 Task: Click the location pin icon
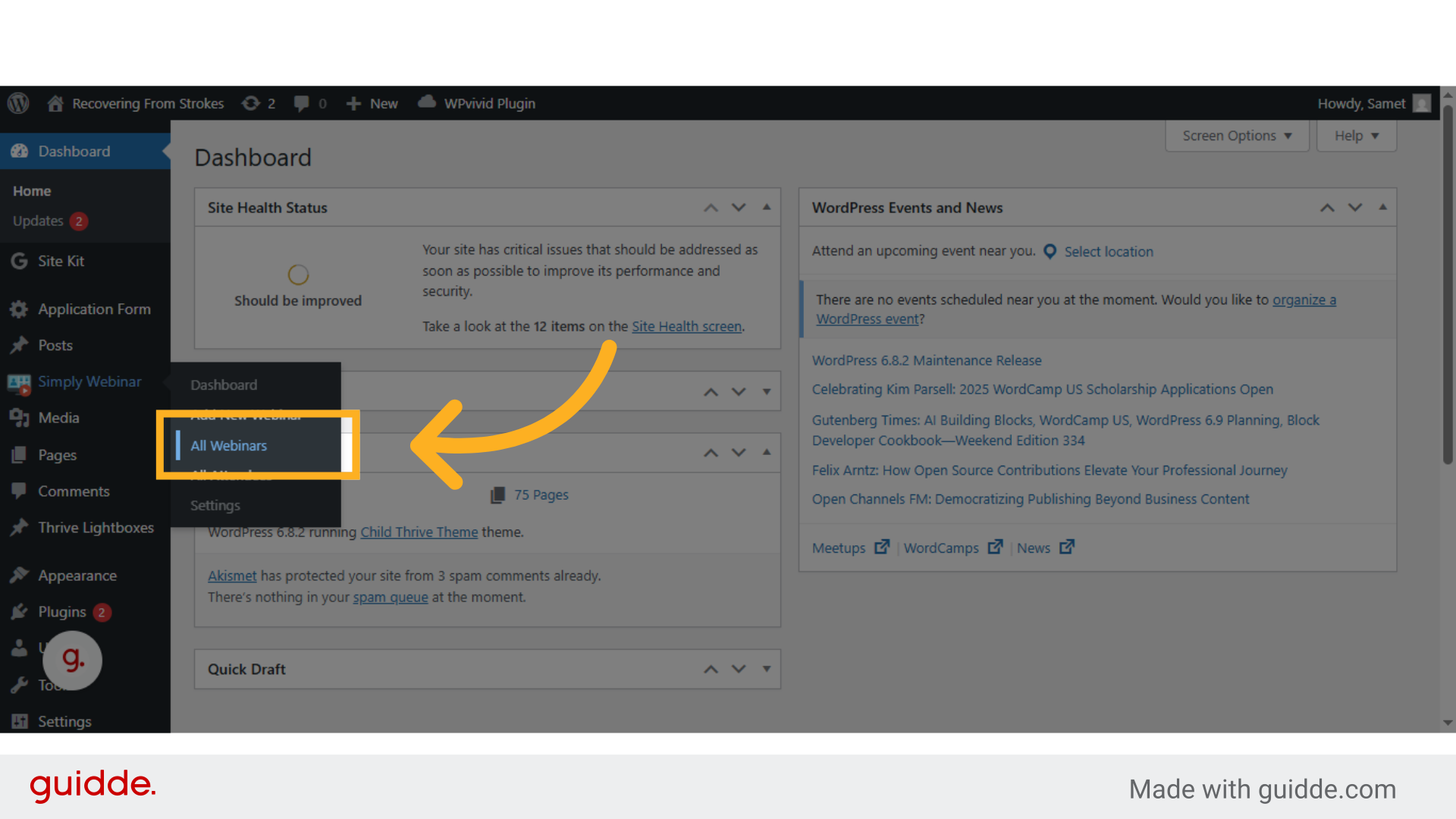pyautogui.click(x=1050, y=252)
